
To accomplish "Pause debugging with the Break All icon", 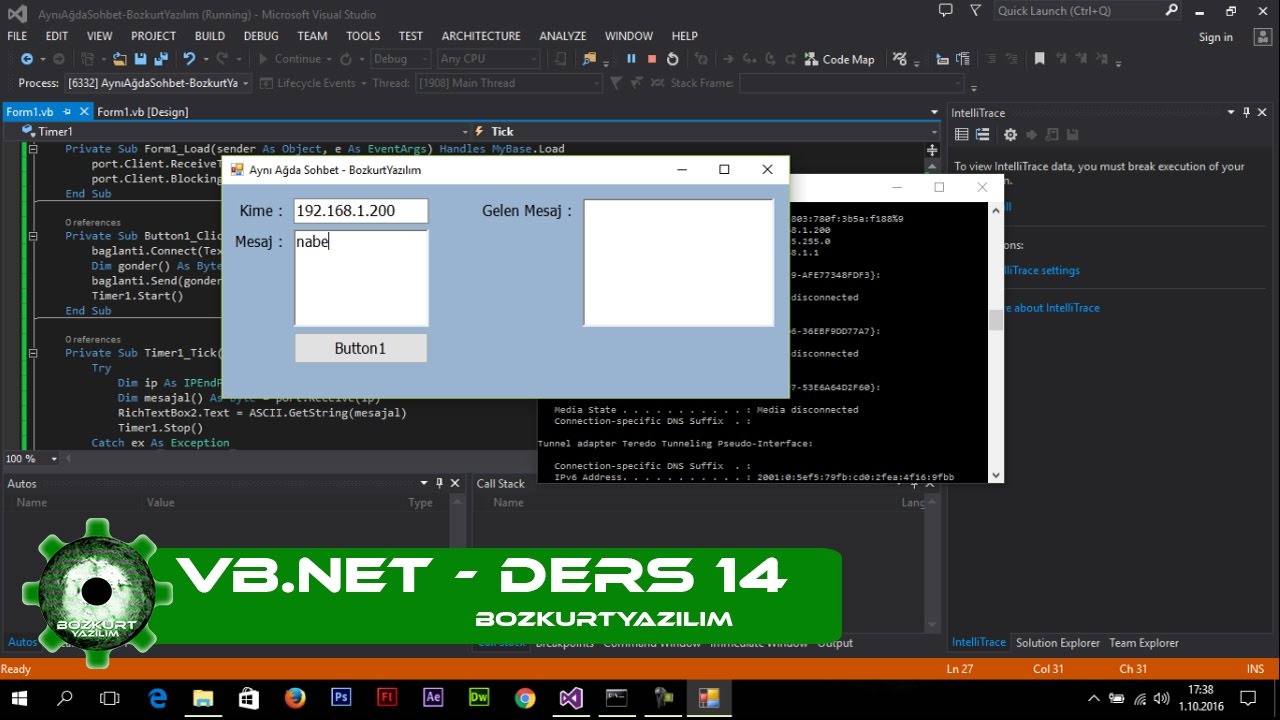I will pos(631,59).
